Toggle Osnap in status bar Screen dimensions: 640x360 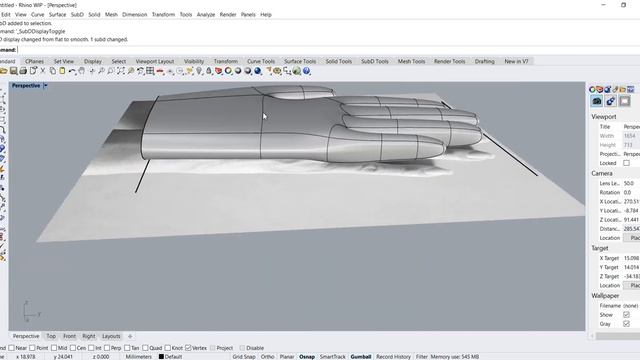click(307, 357)
